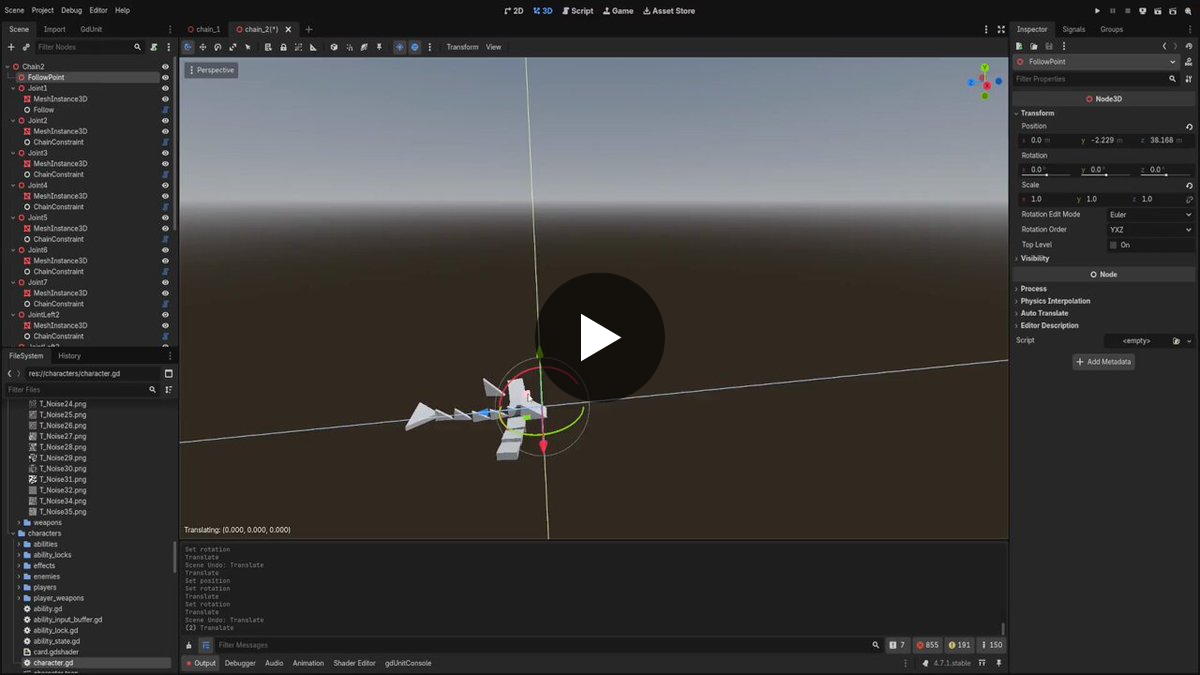Open the Debug menu
The width and height of the screenshot is (1200, 675).
point(72,10)
